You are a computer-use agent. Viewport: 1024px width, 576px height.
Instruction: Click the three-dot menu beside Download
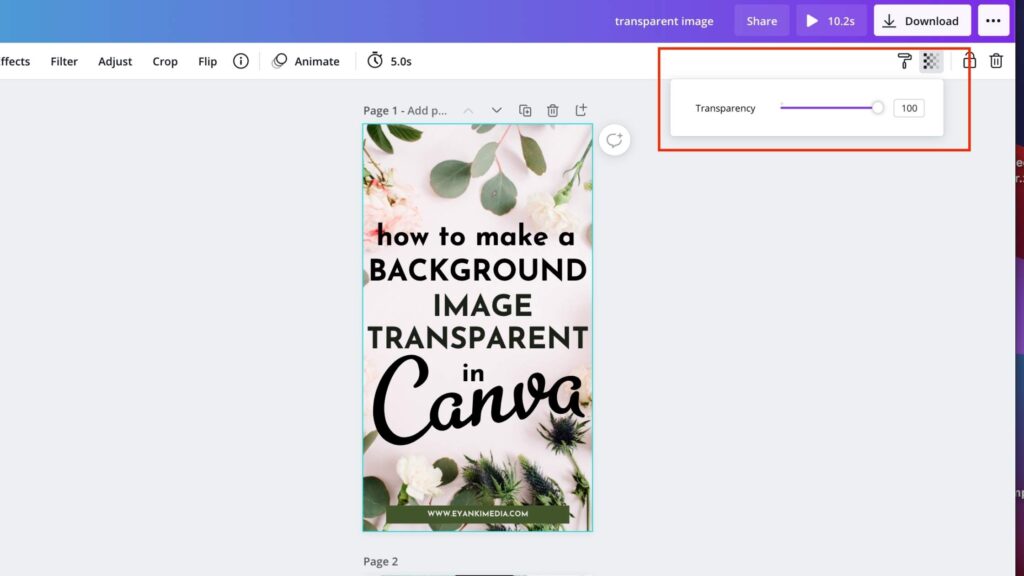pyautogui.click(x=993, y=20)
